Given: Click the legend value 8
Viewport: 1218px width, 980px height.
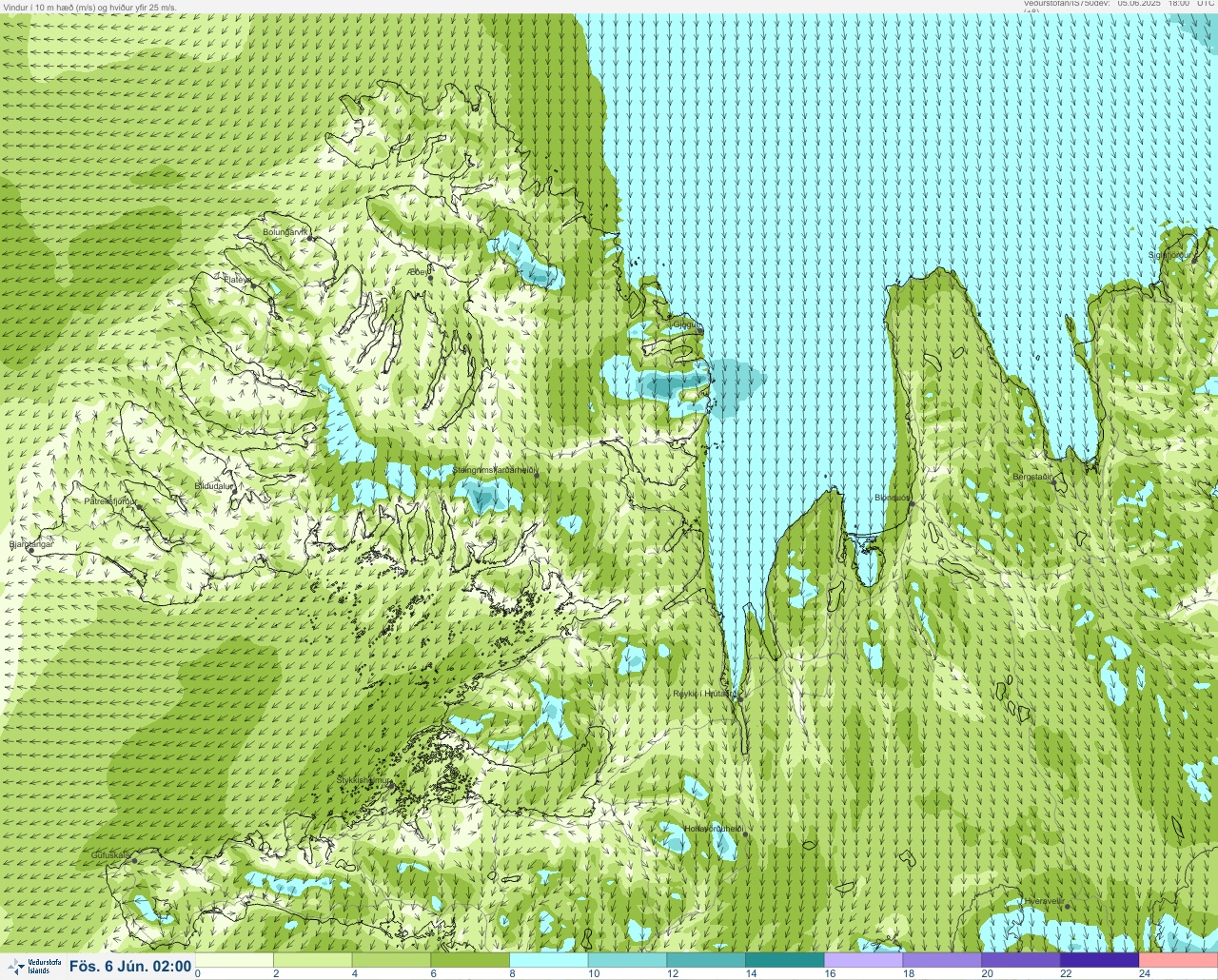Looking at the screenshot, I should pos(512,974).
